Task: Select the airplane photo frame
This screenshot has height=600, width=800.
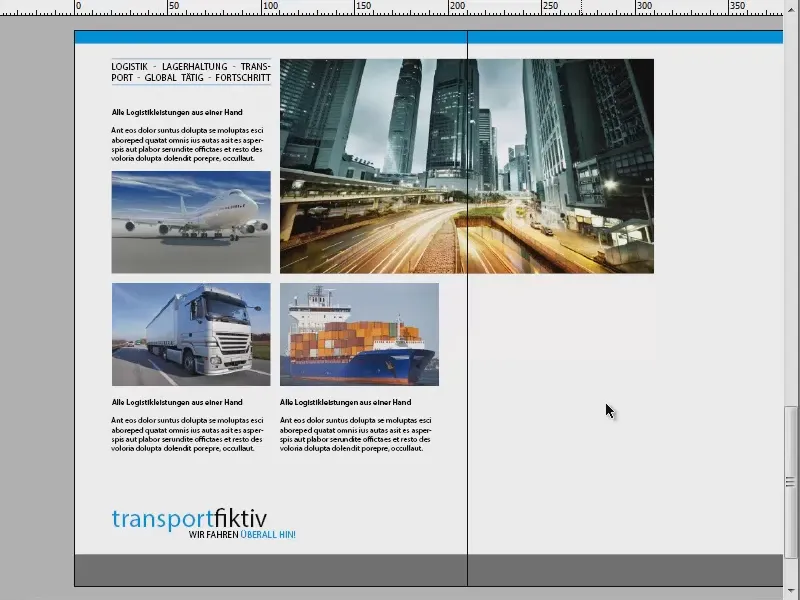Action: (190, 222)
